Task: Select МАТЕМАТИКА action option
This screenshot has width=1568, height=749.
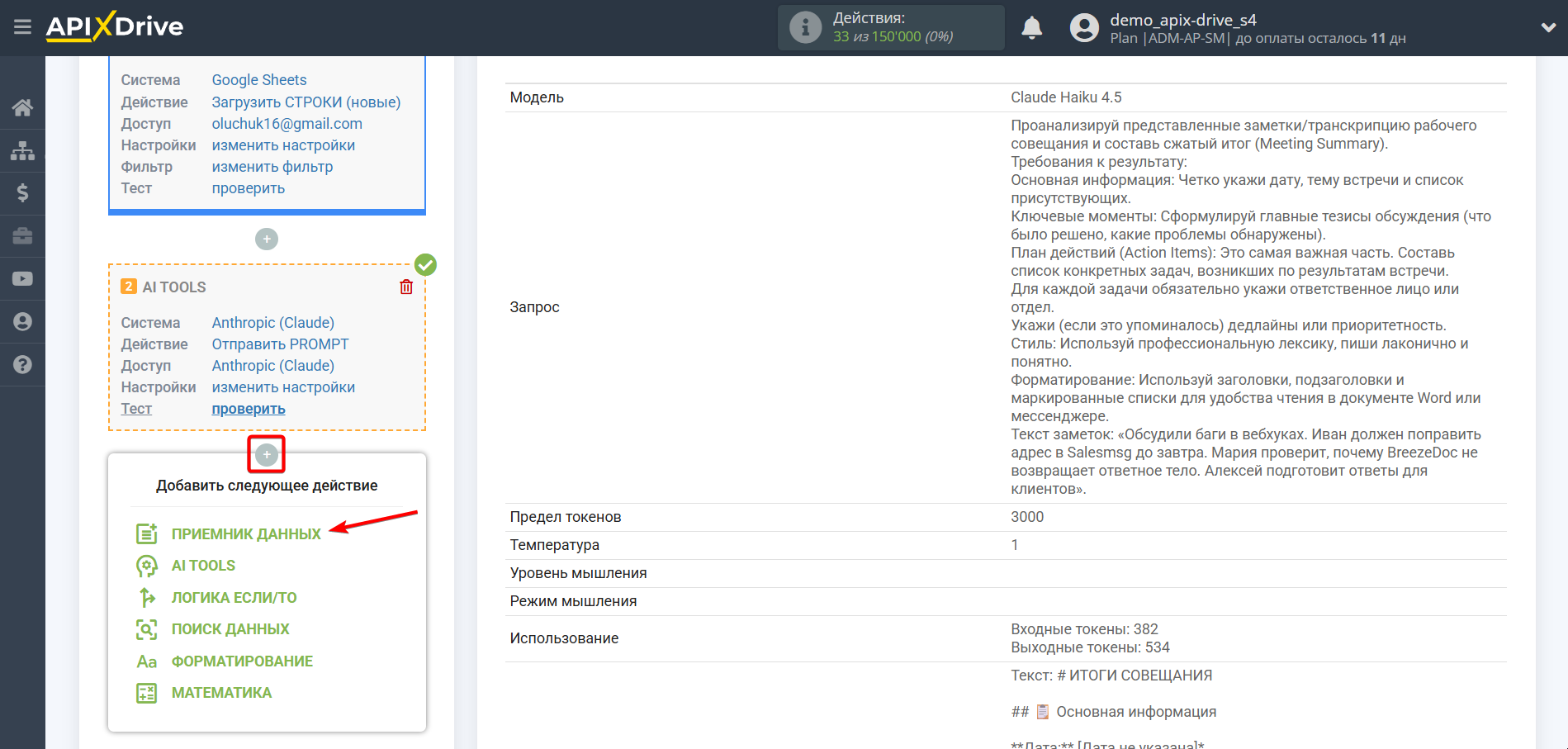Action: pyautogui.click(x=221, y=693)
